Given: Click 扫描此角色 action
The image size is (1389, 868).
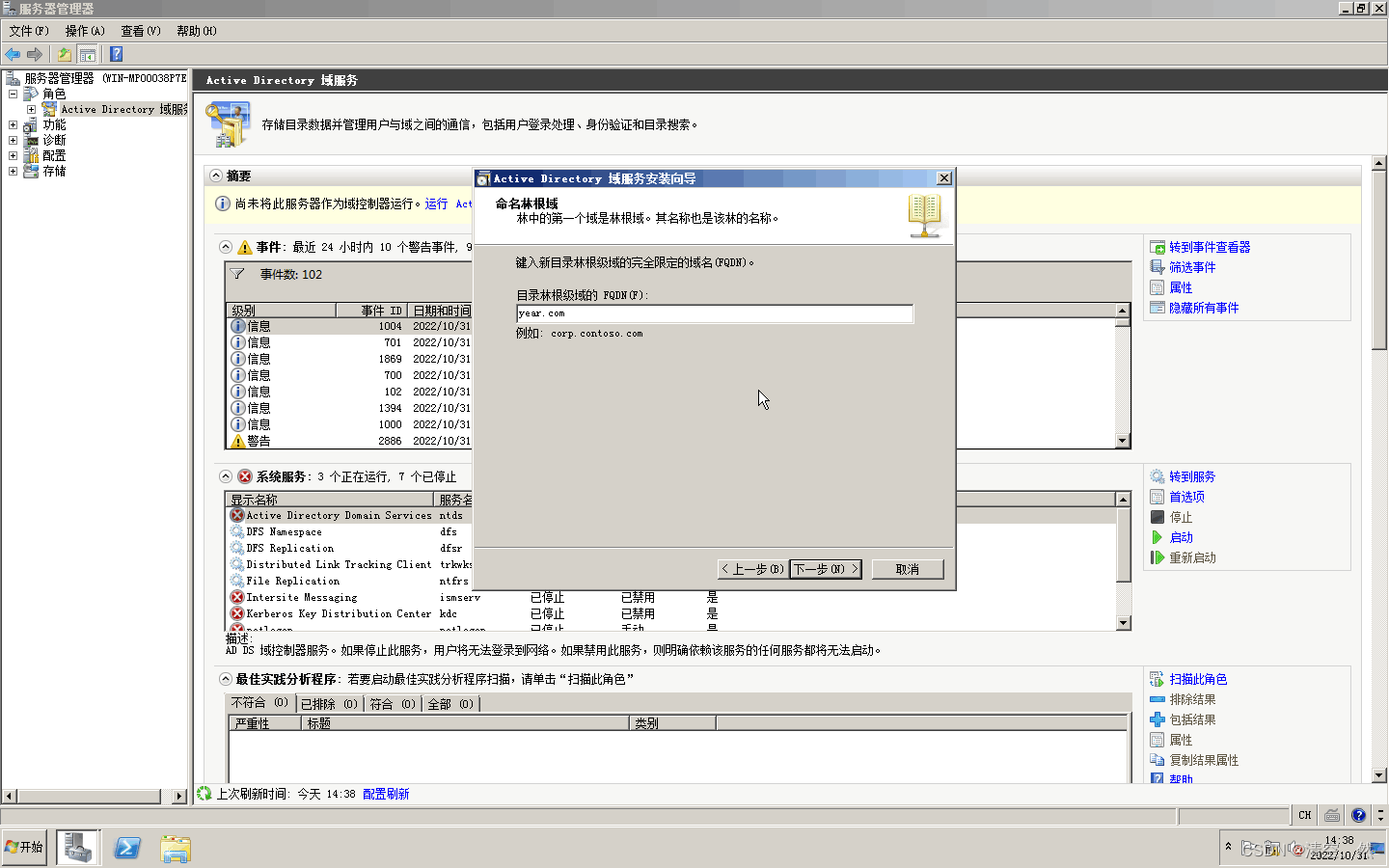Looking at the screenshot, I should pyautogui.click(x=1198, y=679).
